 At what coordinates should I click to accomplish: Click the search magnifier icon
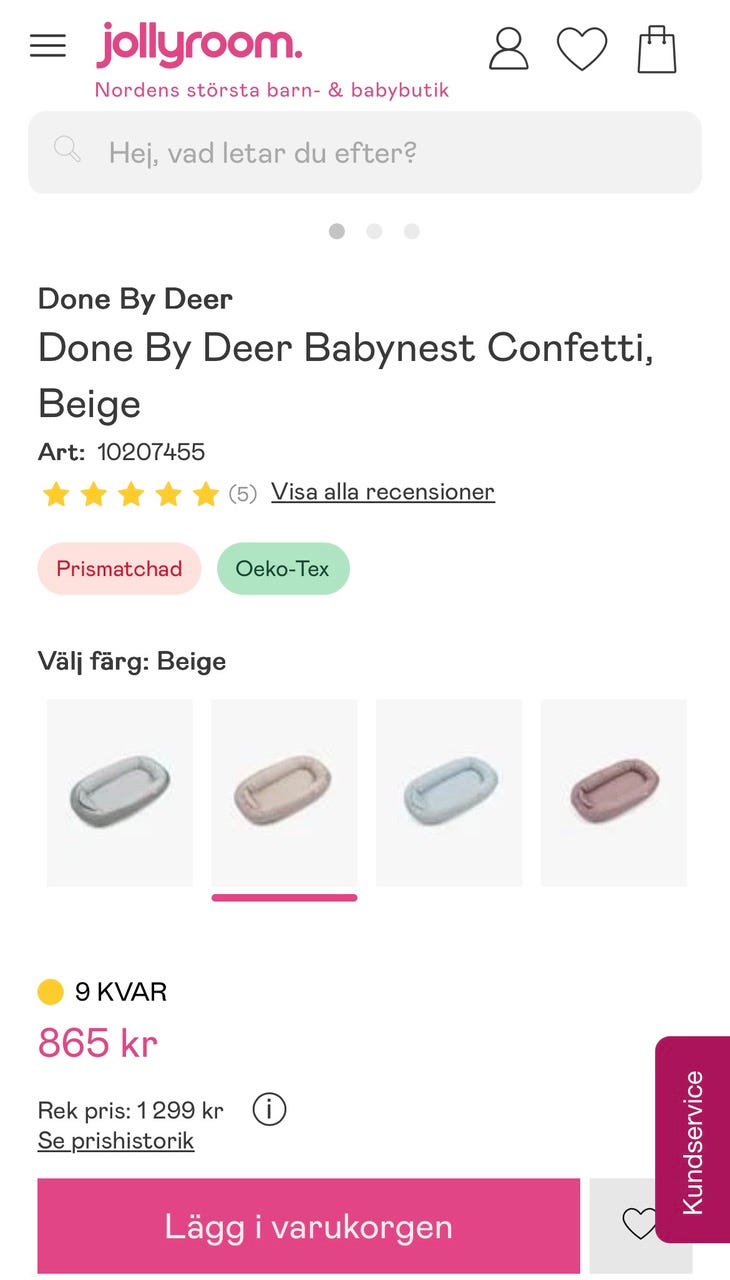[x=67, y=151]
